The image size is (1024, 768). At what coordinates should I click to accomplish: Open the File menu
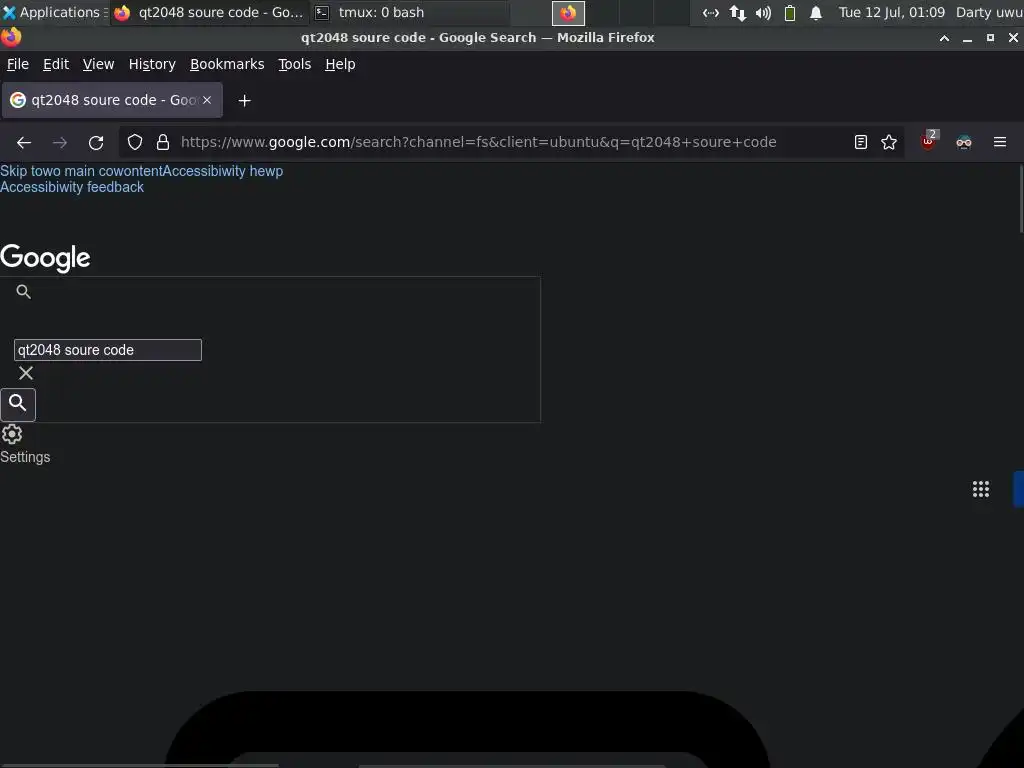pyautogui.click(x=18, y=64)
